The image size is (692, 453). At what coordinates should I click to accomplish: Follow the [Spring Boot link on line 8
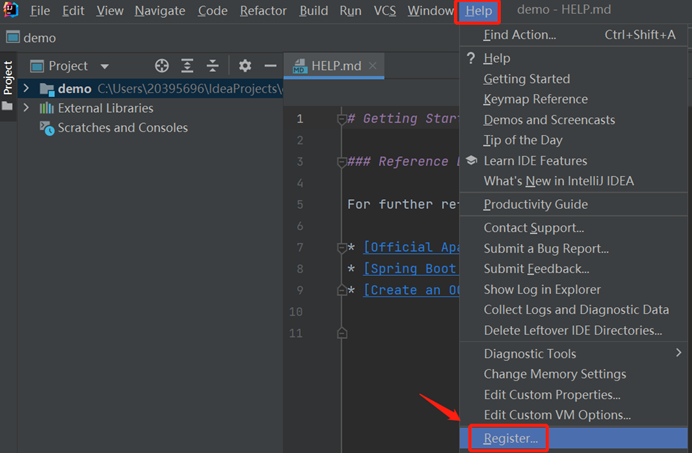click(410, 268)
